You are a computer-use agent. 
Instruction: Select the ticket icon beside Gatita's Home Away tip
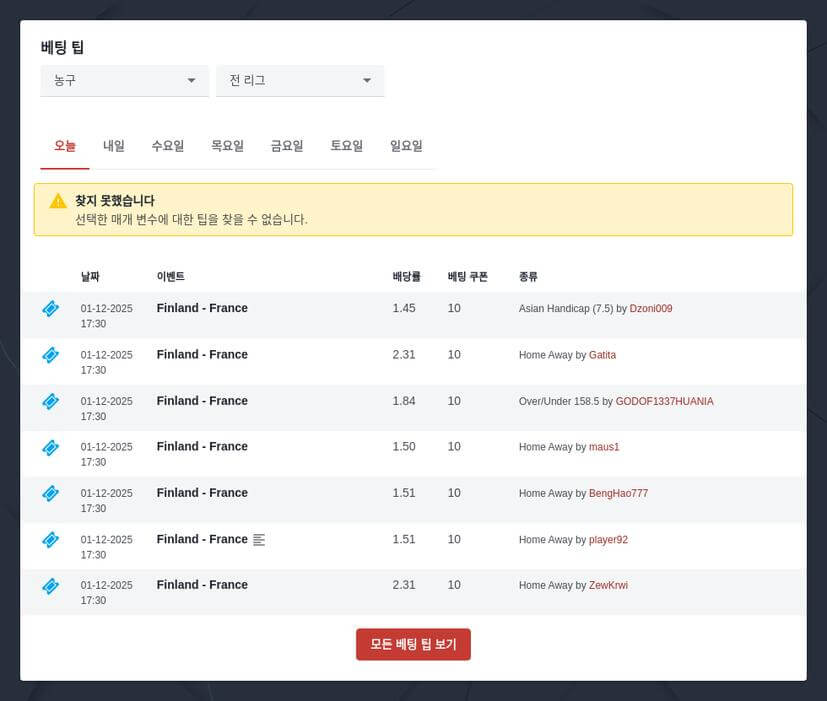coord(50,355)
